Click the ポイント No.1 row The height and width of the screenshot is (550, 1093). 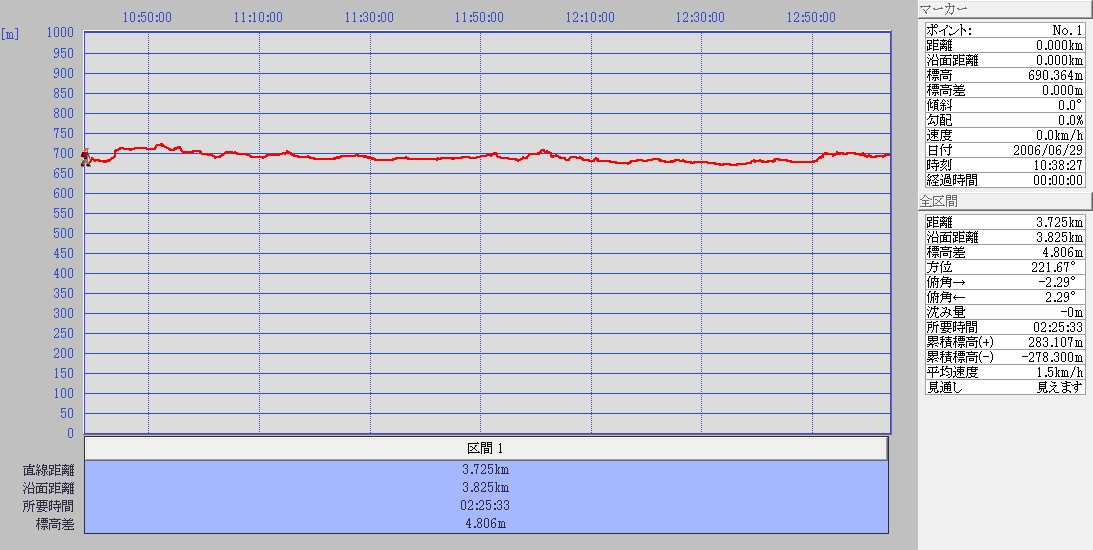point(1003,30)
